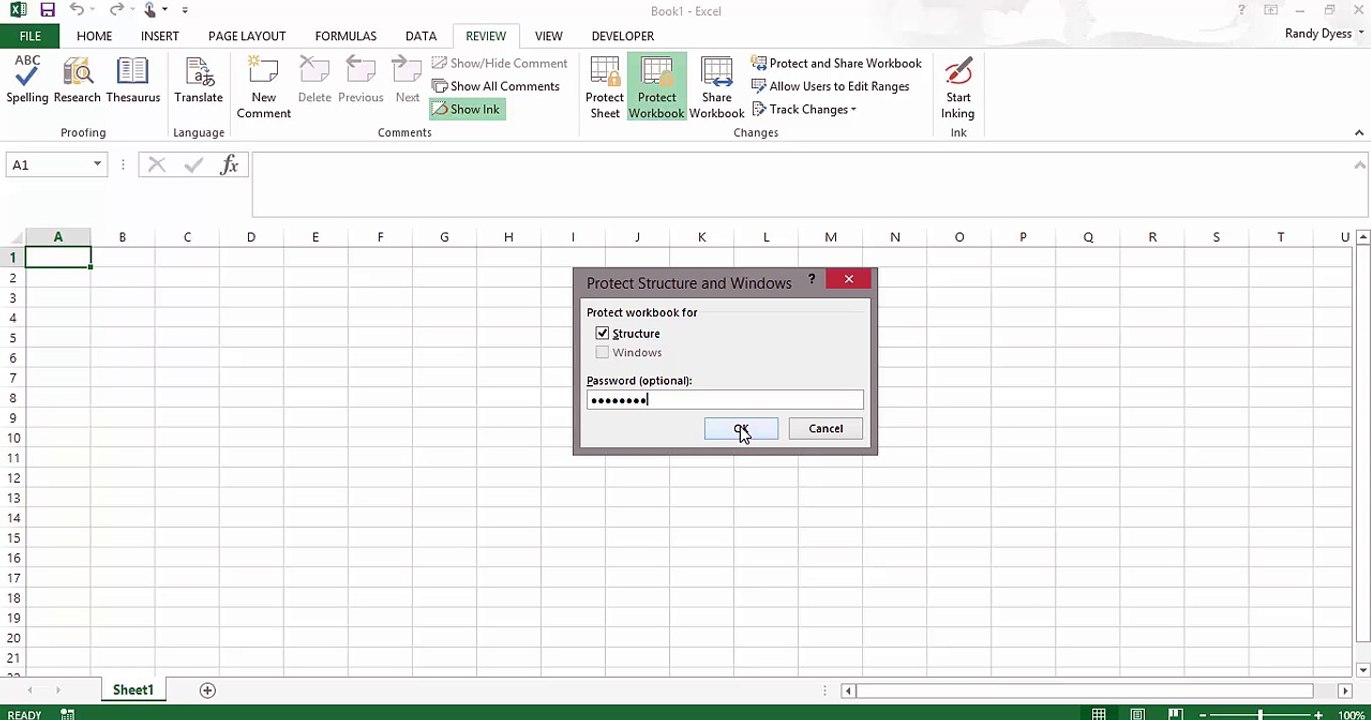1371x720 pixels.
Task: Open the touch/mouse mode icon
Action: (151, 10)
